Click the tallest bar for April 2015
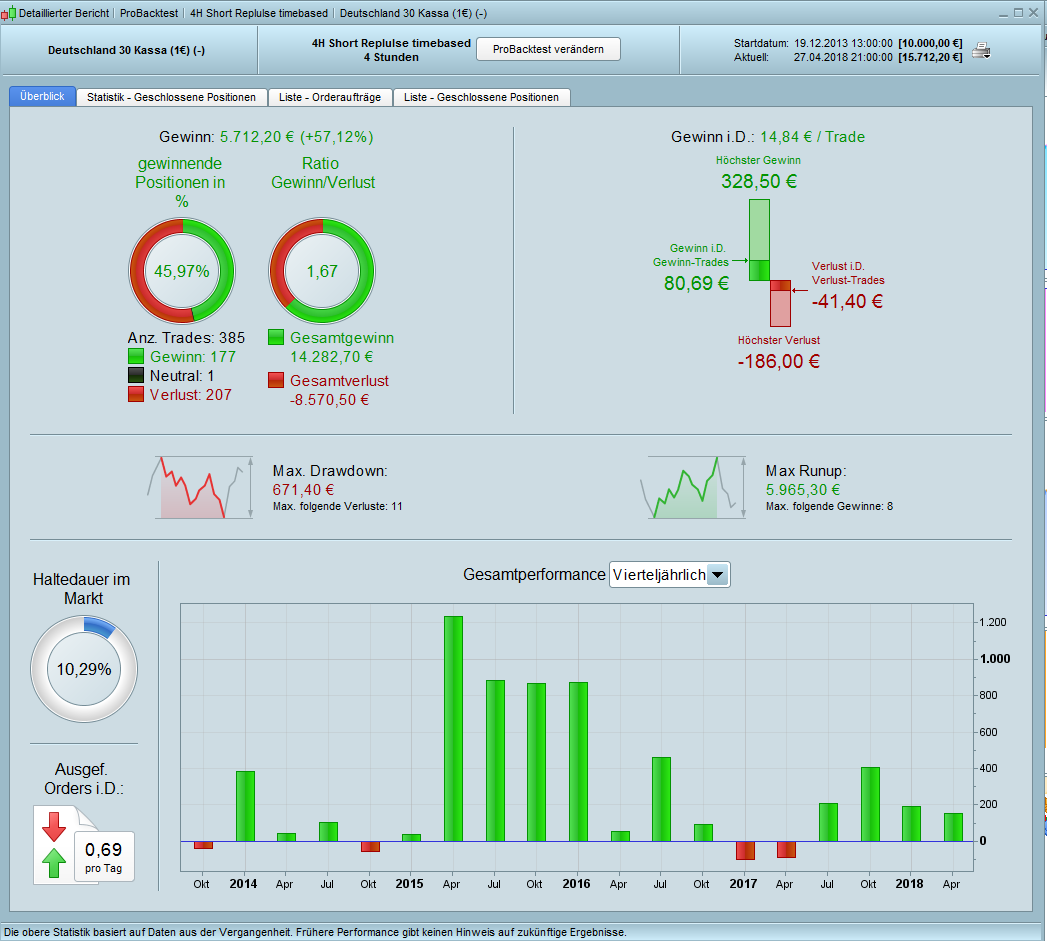 [453, 729]
